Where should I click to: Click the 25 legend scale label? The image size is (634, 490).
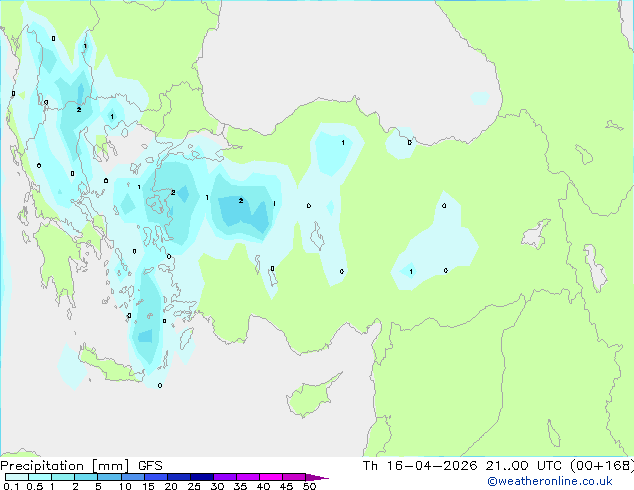(x=194, y=486)
